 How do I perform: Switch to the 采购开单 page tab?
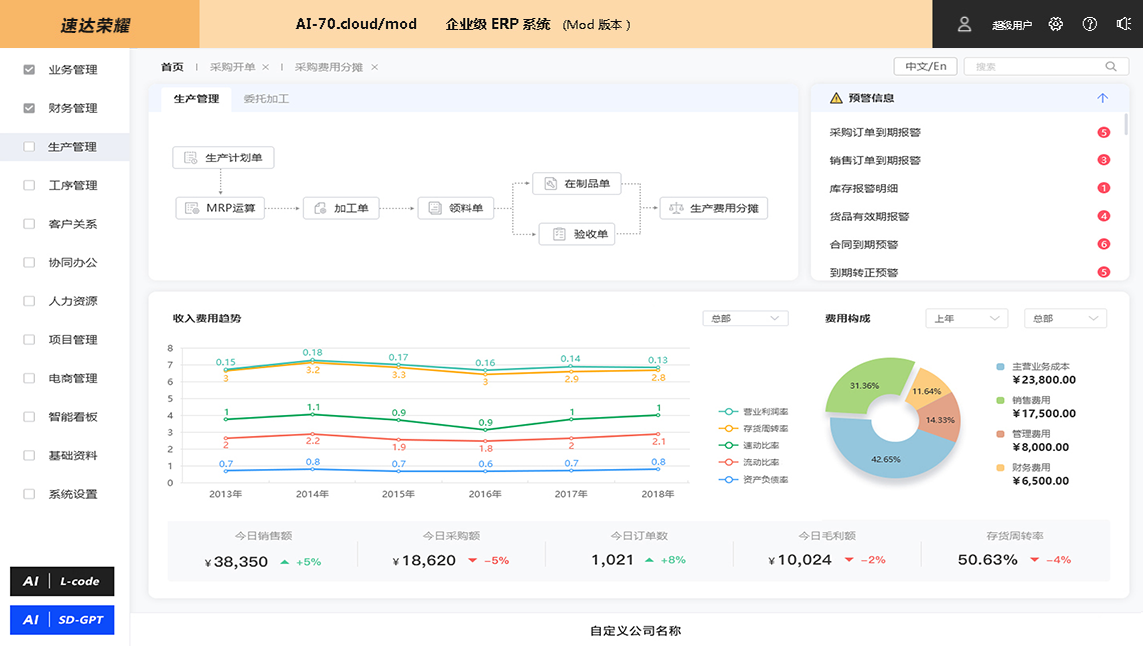click(x=232, y=67)
